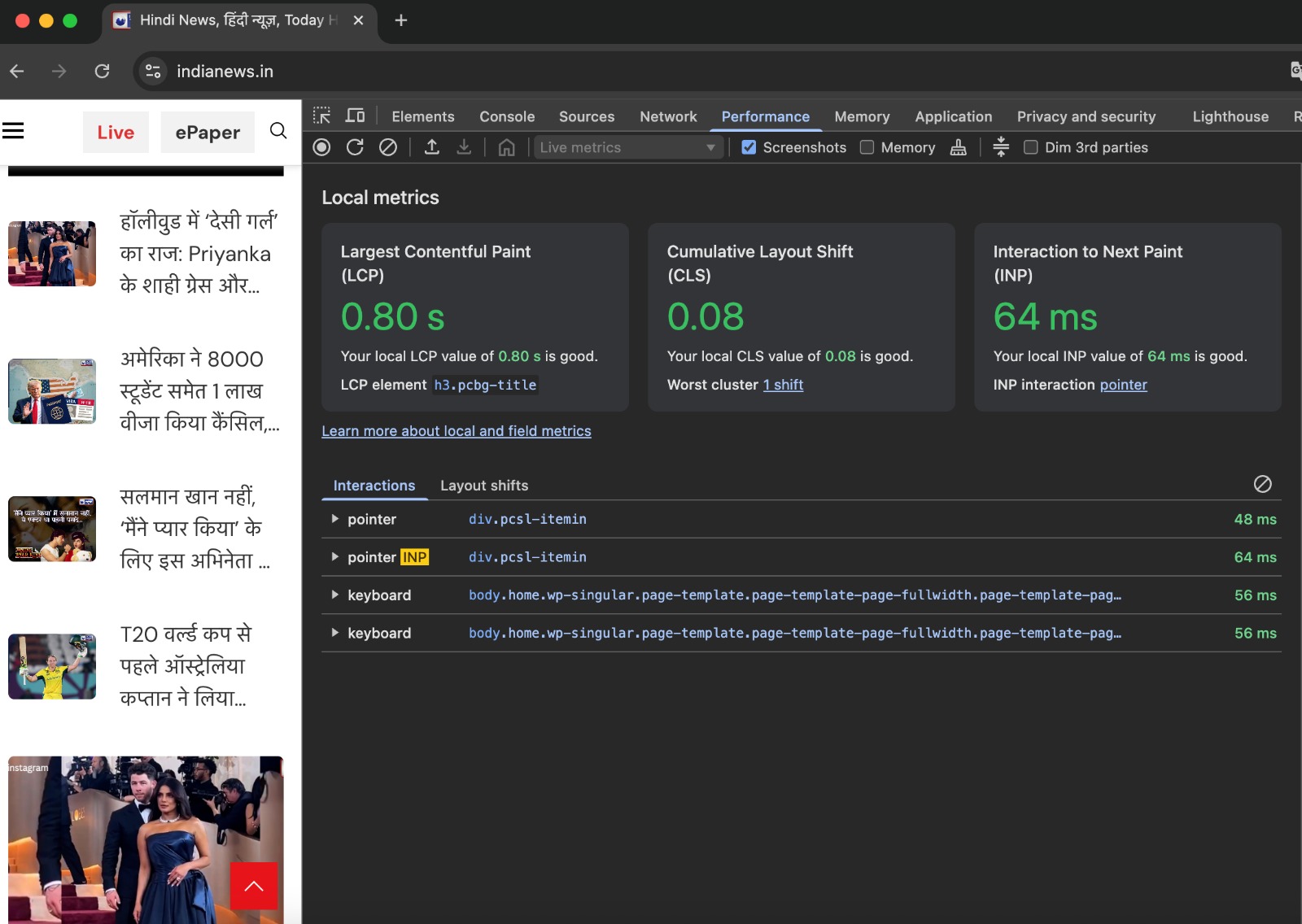
Task: Click the Record performance button
Action: [322, 147]
